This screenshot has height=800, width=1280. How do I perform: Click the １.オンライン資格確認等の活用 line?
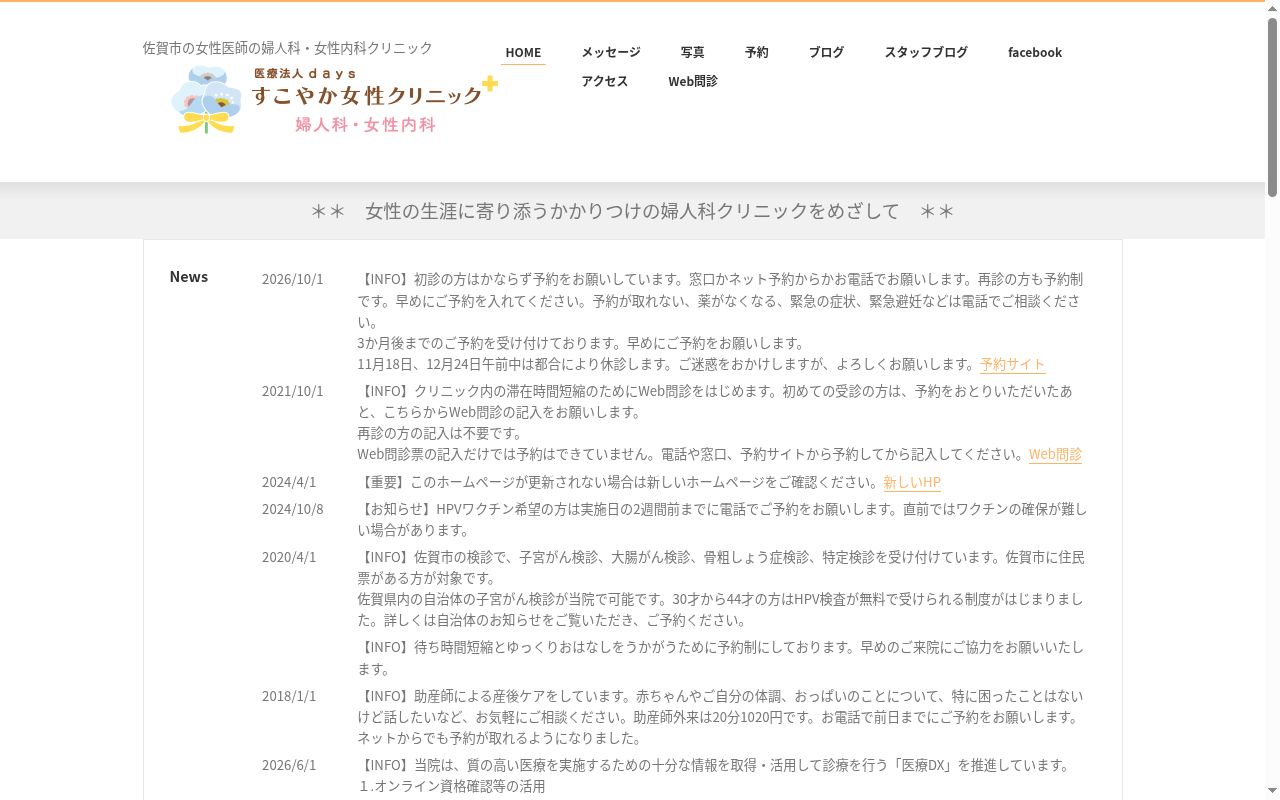click(452, 786)
